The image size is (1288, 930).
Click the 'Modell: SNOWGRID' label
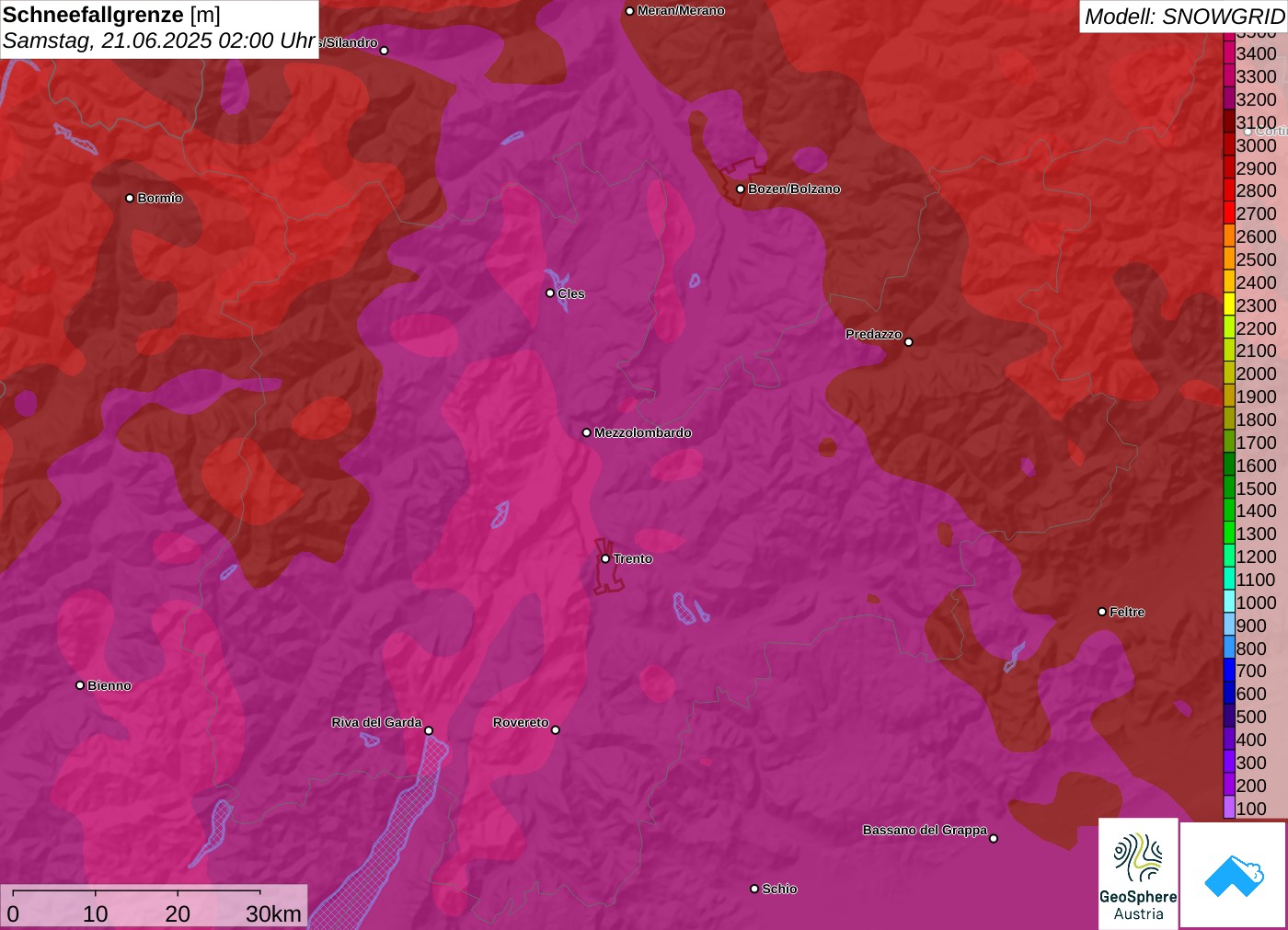1184,17
